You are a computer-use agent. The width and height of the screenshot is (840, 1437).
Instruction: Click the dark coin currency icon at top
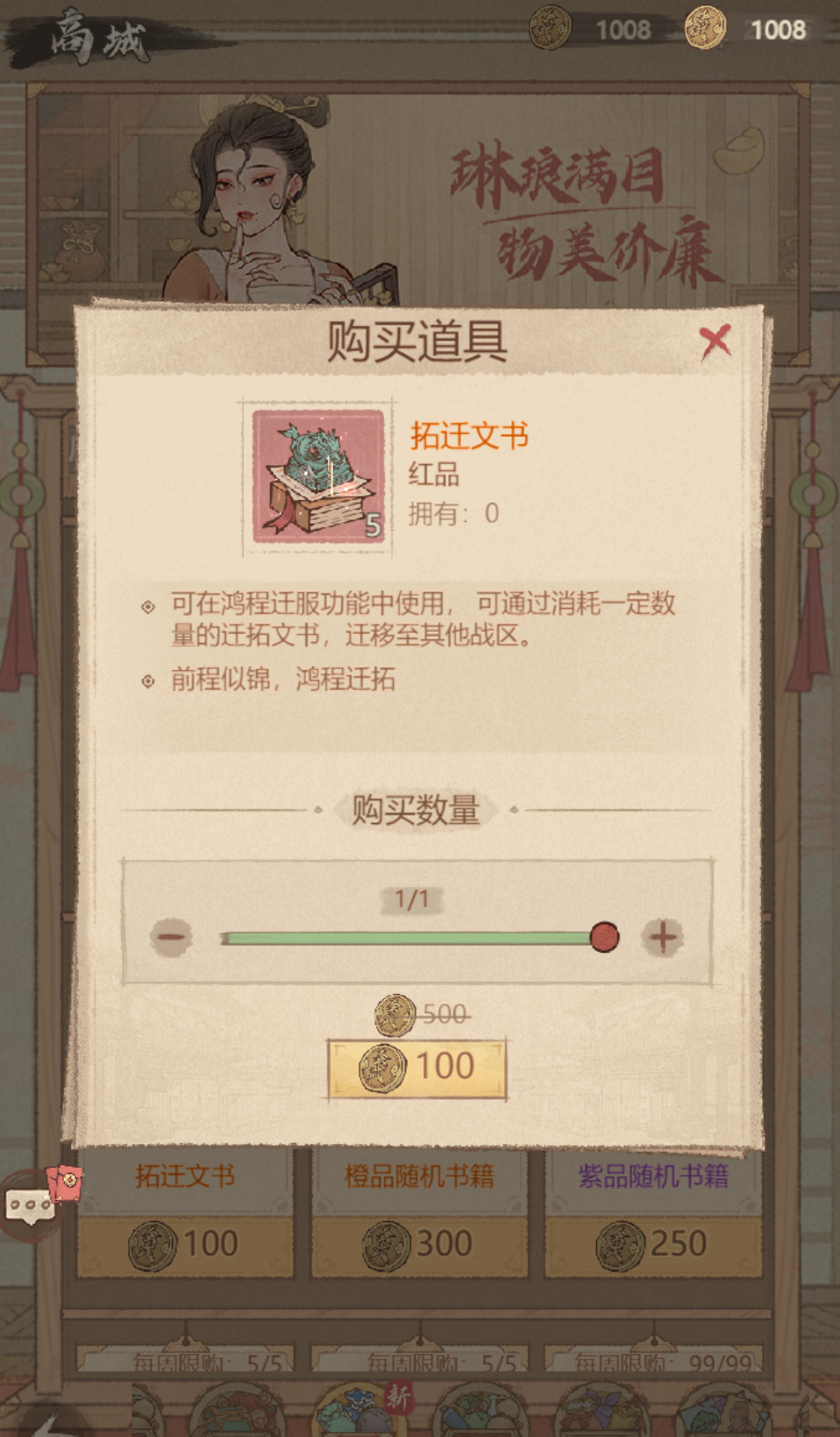pyautogui.click(x=550, y=28)
